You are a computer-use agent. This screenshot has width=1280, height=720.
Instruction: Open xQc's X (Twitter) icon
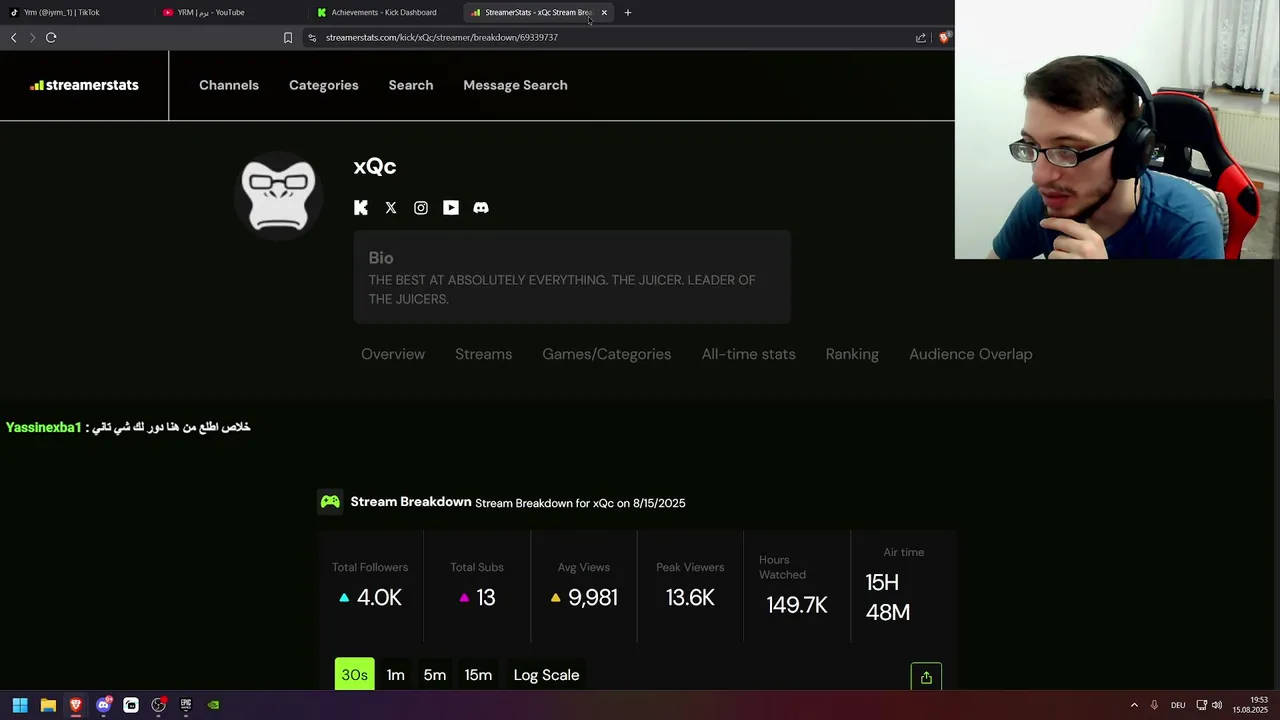pos(391,208)
